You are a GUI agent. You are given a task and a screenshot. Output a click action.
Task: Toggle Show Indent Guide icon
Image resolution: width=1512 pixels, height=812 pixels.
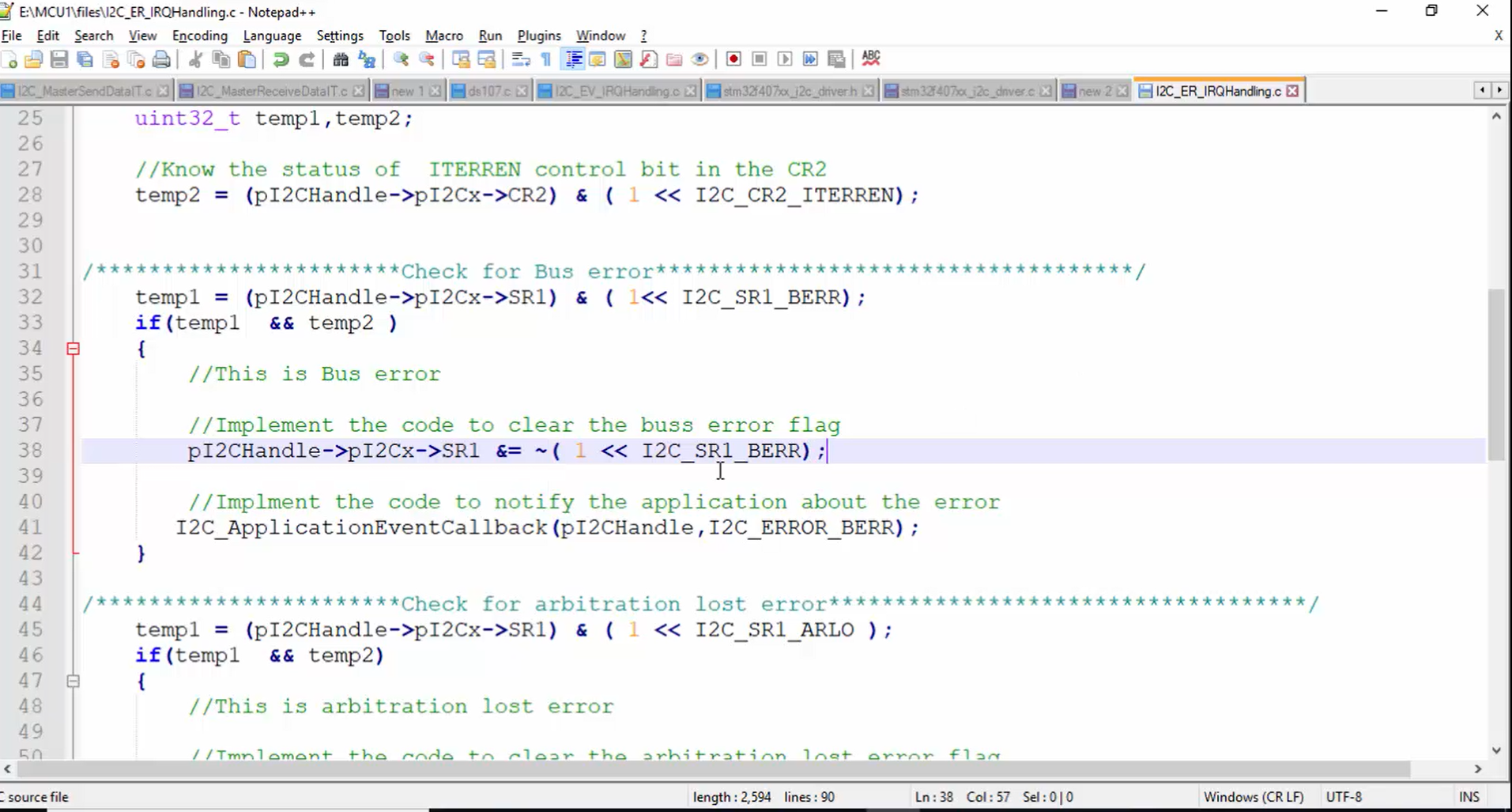pos(573,59)
